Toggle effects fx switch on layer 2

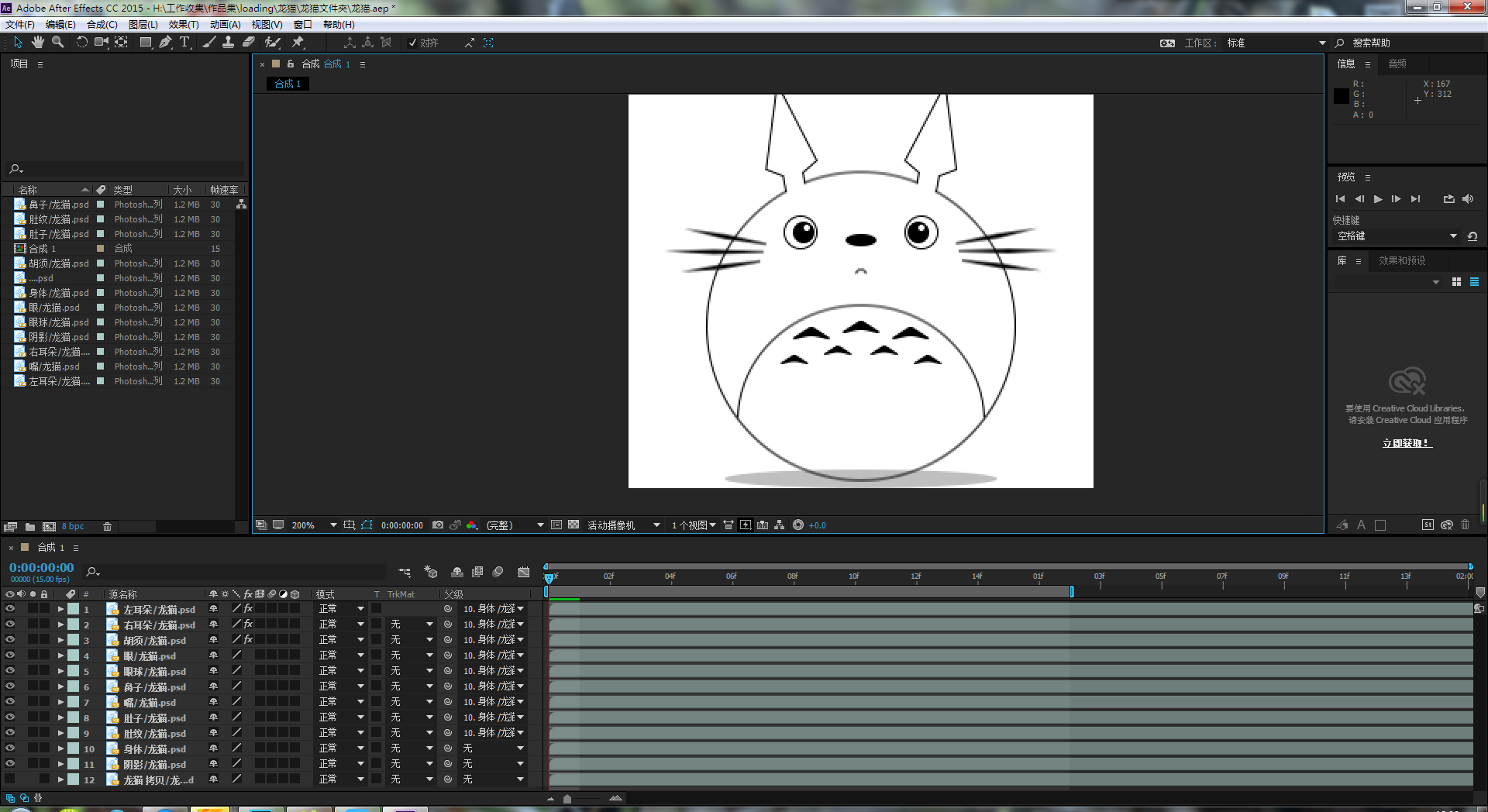[x=249, y=624]
